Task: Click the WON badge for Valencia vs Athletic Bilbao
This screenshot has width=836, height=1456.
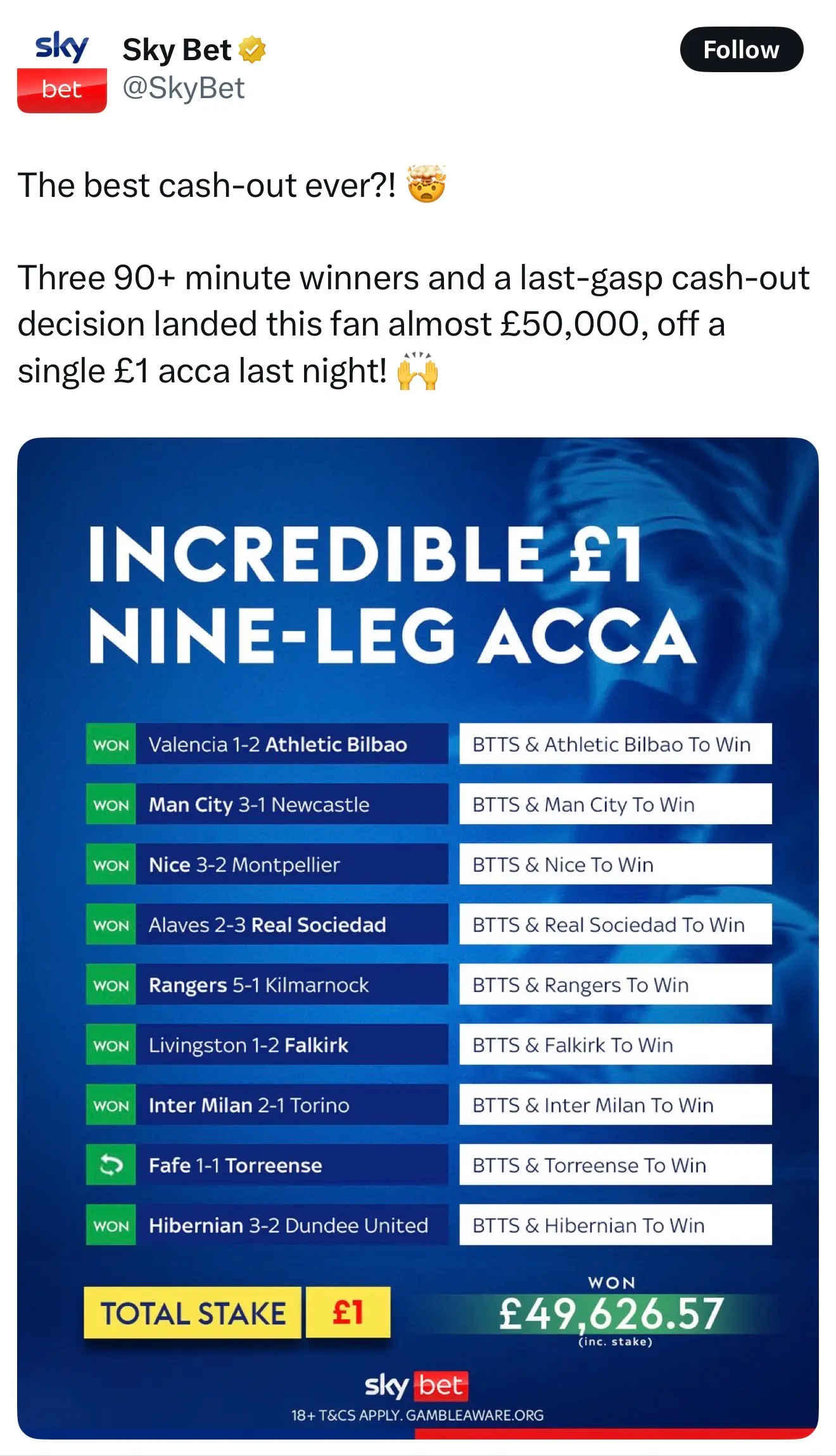Action: click(110, 744)
